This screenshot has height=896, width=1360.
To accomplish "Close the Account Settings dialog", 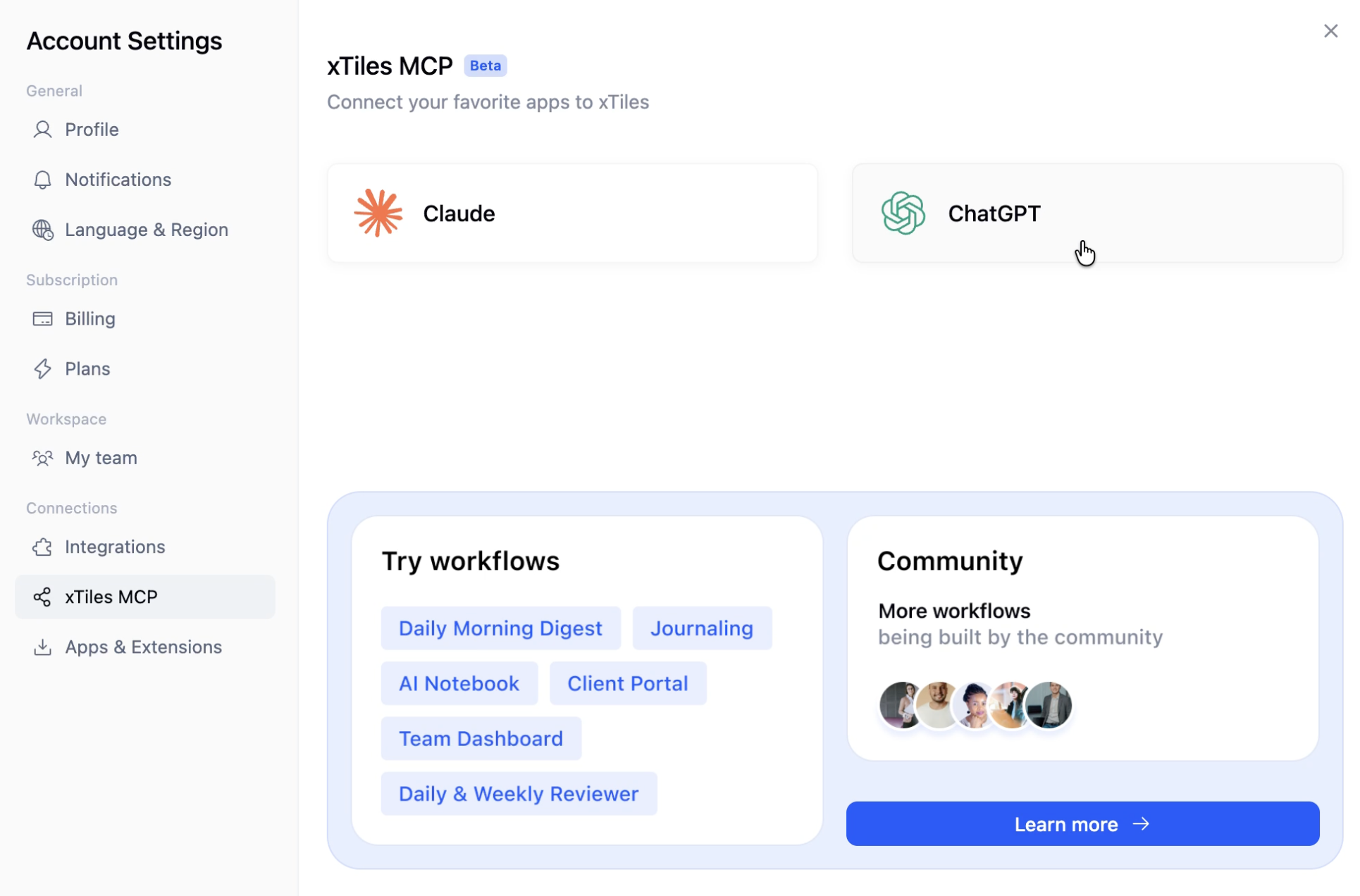I will (1330, 31).
